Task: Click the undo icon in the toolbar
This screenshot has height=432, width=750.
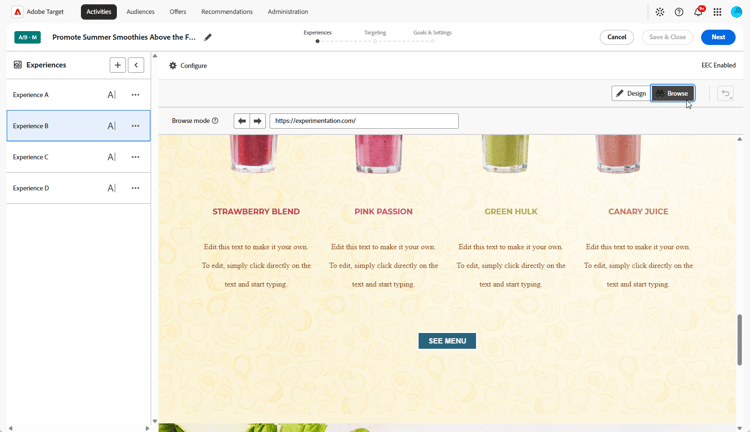Action: pos(726,93)
